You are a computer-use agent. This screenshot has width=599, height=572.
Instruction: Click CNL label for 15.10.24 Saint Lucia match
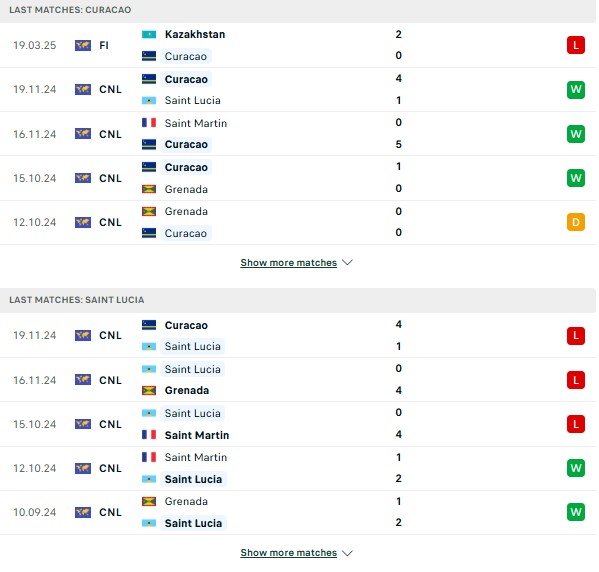pyautogui.click(x=110, y=424)
